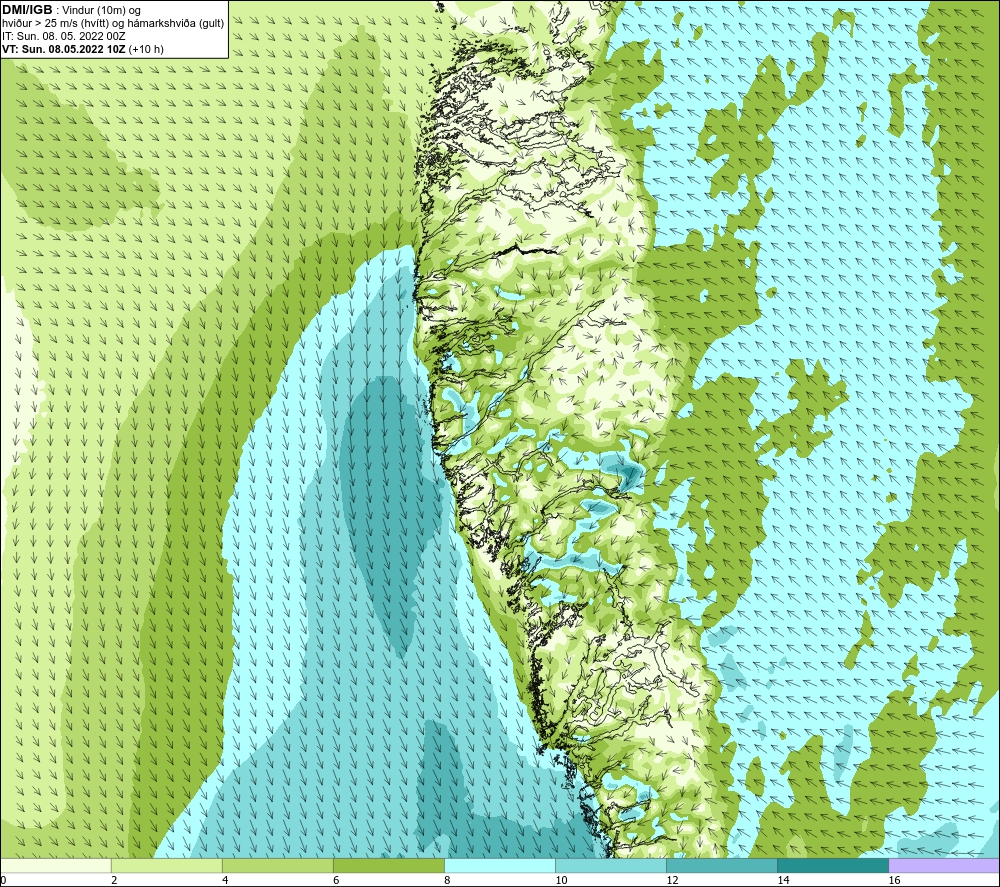1000x887 pixels.
Task: Click the scale label '16'
Action: point(894,881)
